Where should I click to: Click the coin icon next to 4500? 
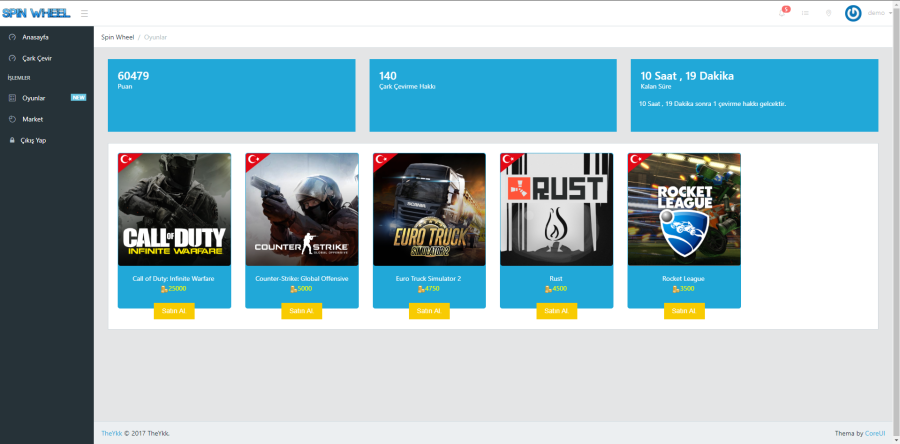tap(549, 289)
